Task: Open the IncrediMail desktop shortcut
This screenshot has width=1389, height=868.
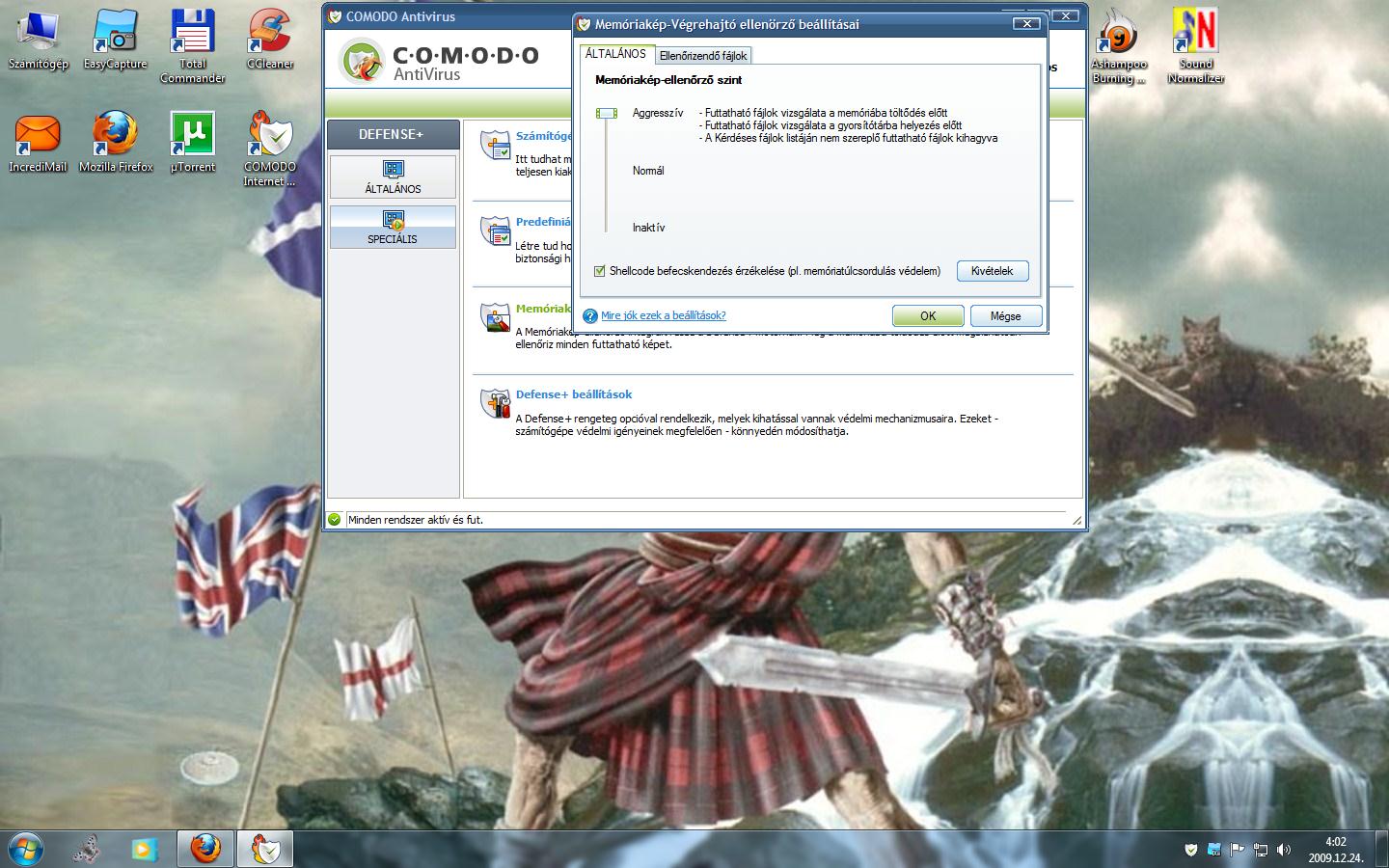Action: [38, 143]
